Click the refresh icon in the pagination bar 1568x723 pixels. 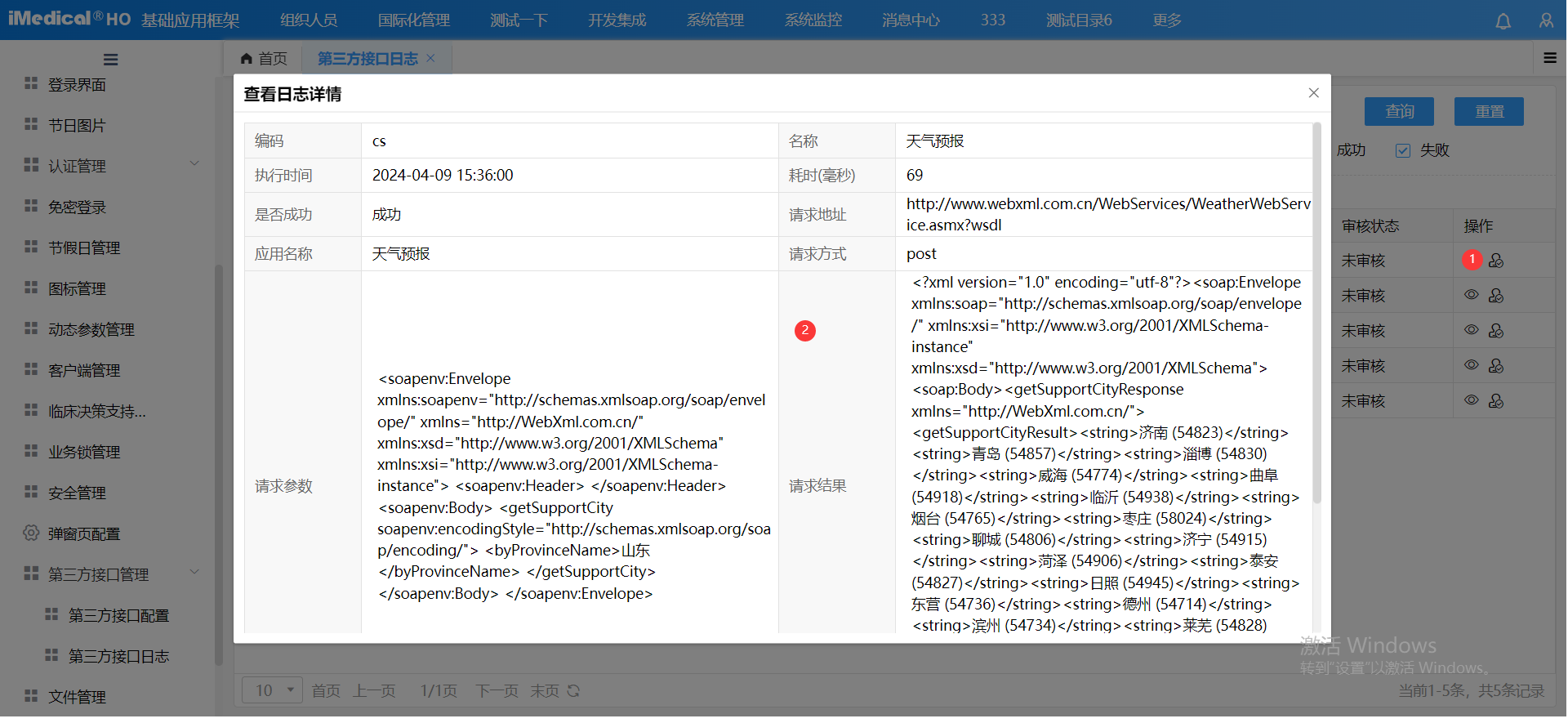pyautogui.click(x=573, y=691)
